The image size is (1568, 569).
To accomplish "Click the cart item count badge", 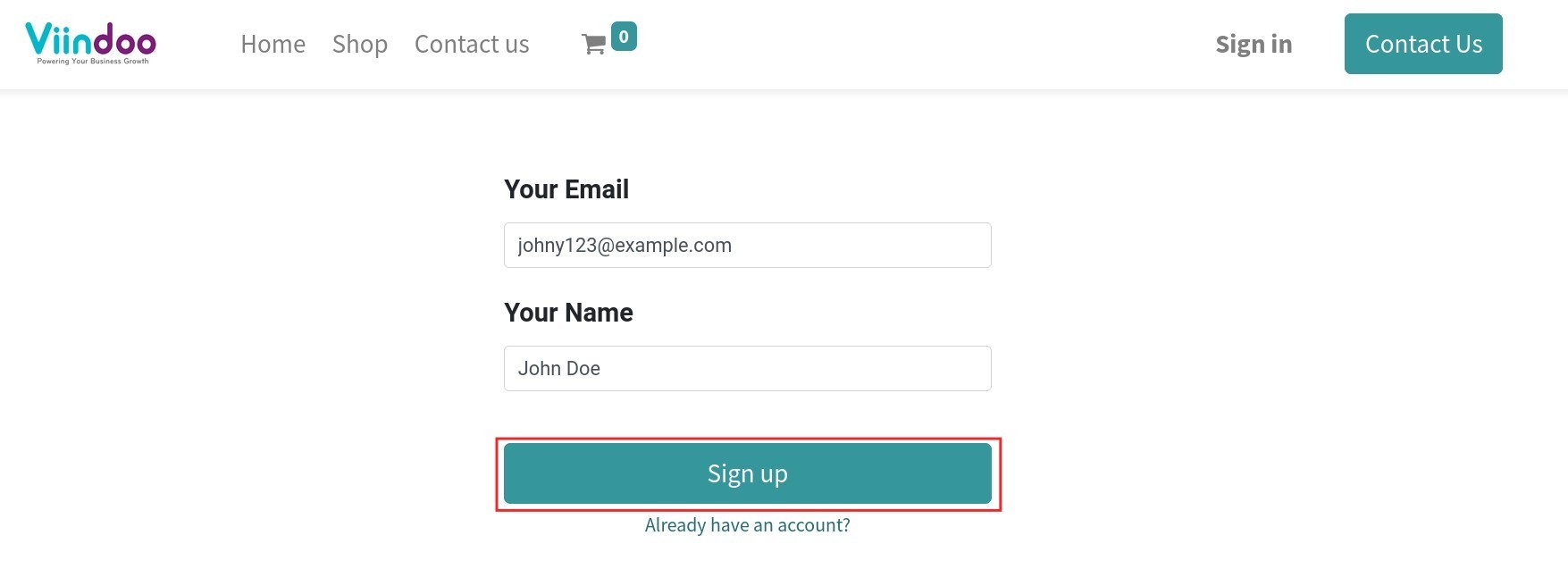I will point(624,37).
